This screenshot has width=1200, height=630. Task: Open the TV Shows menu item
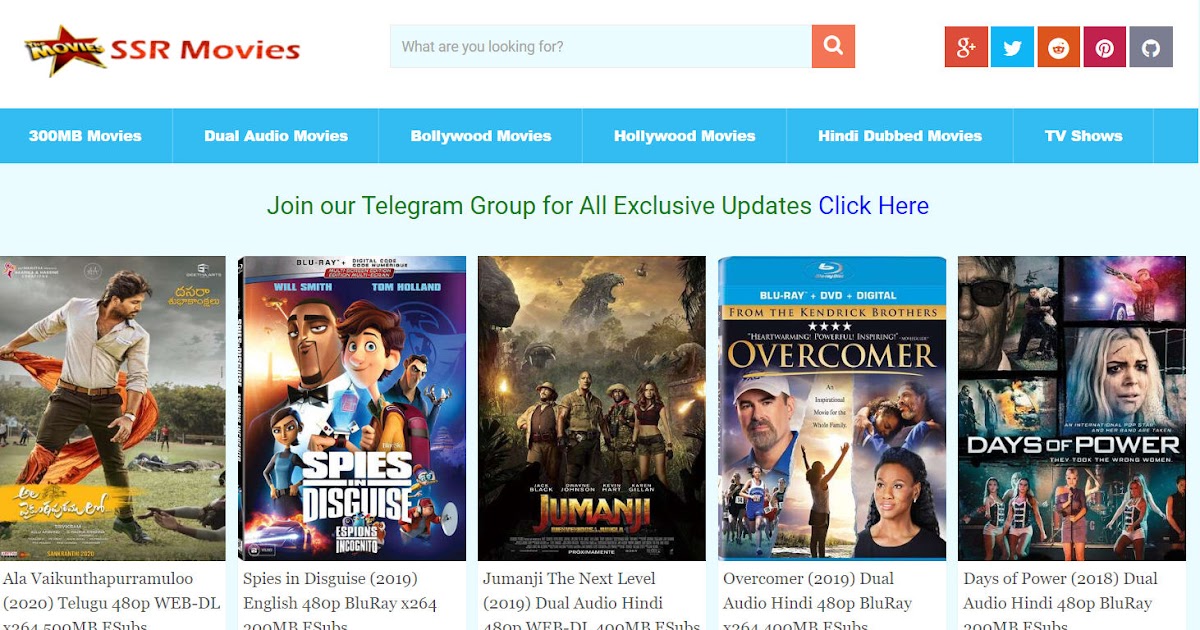tap(1084, 136)
